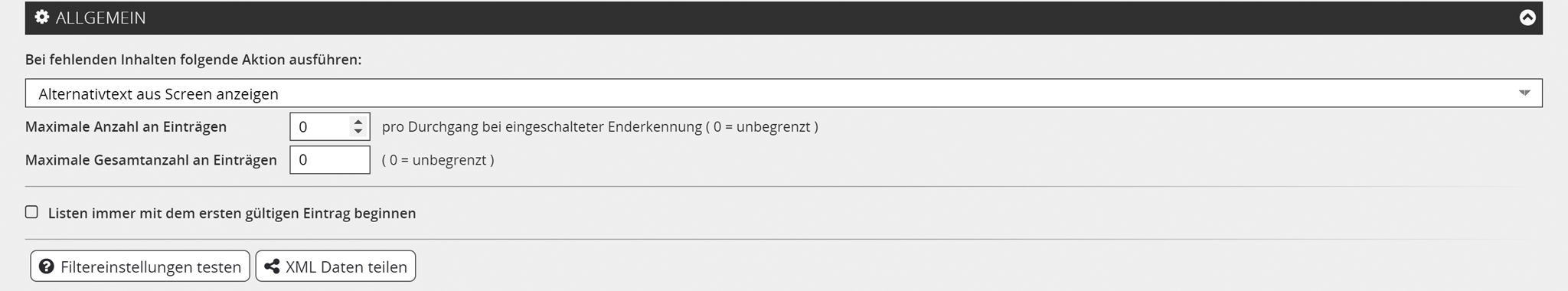
Task: Collapse the ALLGEMEIN section with chevron icon
Action: pos(1527,18)
